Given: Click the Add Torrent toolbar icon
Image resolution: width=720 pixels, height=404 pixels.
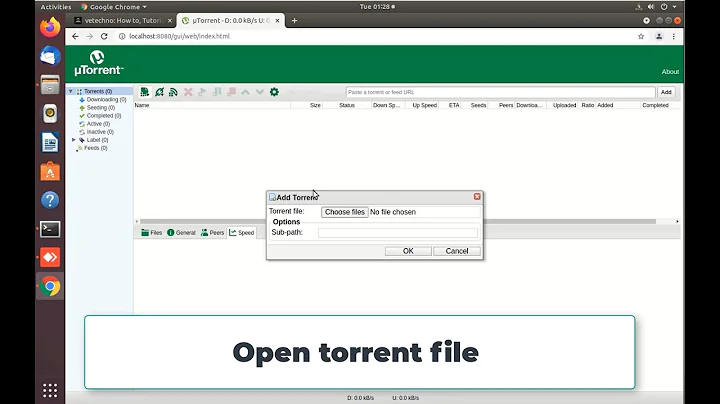Looking at the screenshot, I should click(x=145, y=92).
